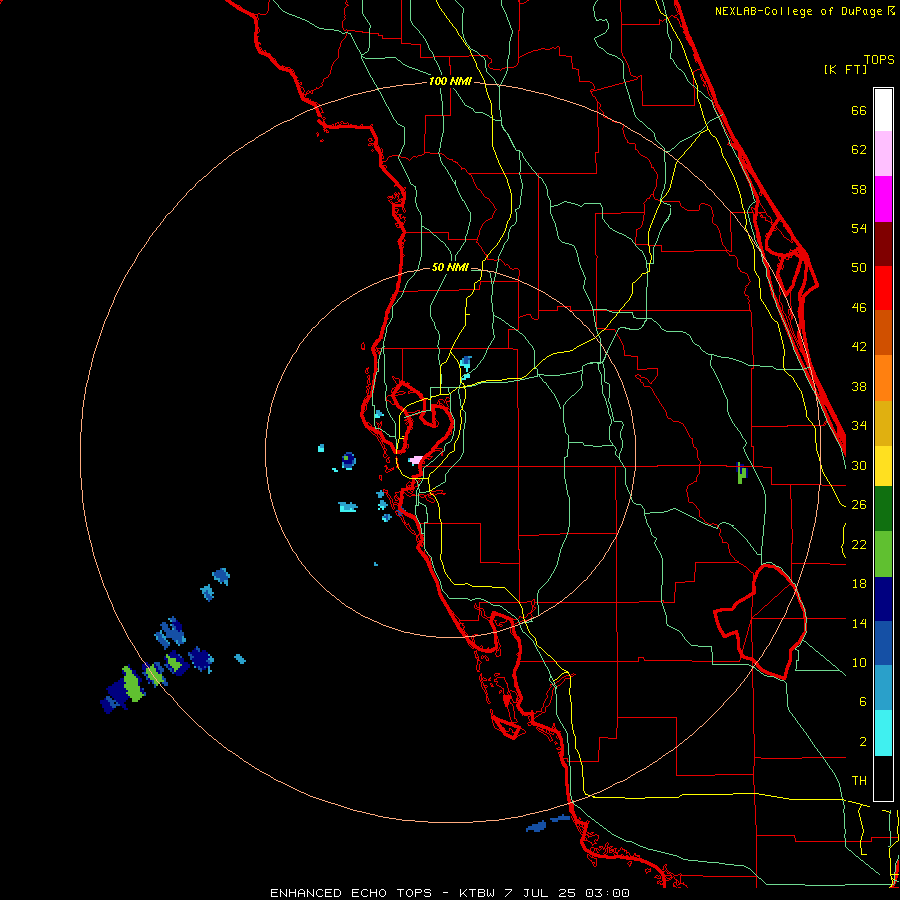Select the dark green legend swatch
The width and height of the screenshot is (900, 900).
[883, 509]
